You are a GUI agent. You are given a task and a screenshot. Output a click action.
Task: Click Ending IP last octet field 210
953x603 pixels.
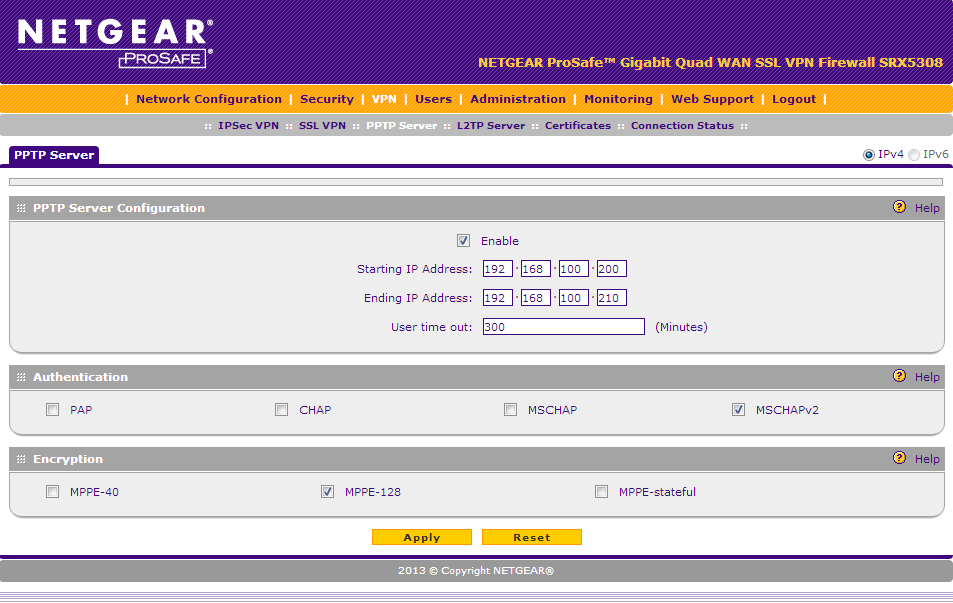pyautogui.click(x=611, y=298)
